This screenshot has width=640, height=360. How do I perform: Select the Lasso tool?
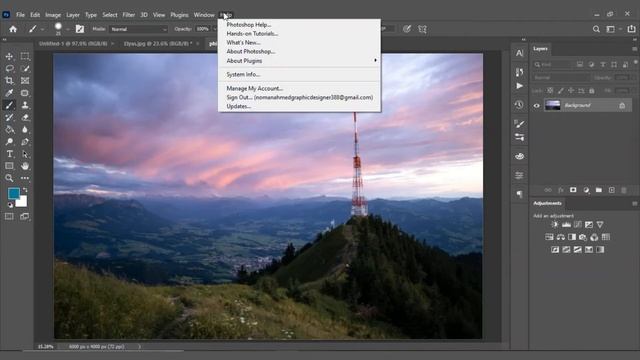pos(9,68)
